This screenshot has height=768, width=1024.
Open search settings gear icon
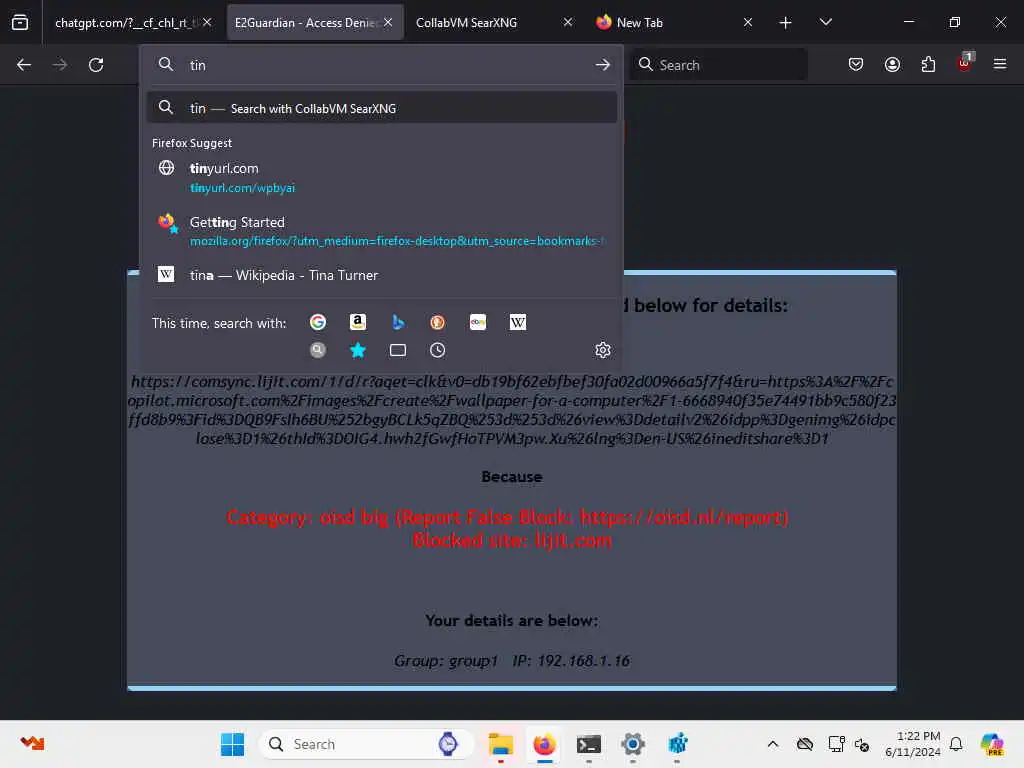pyautogui.click(x=603, y=350)
